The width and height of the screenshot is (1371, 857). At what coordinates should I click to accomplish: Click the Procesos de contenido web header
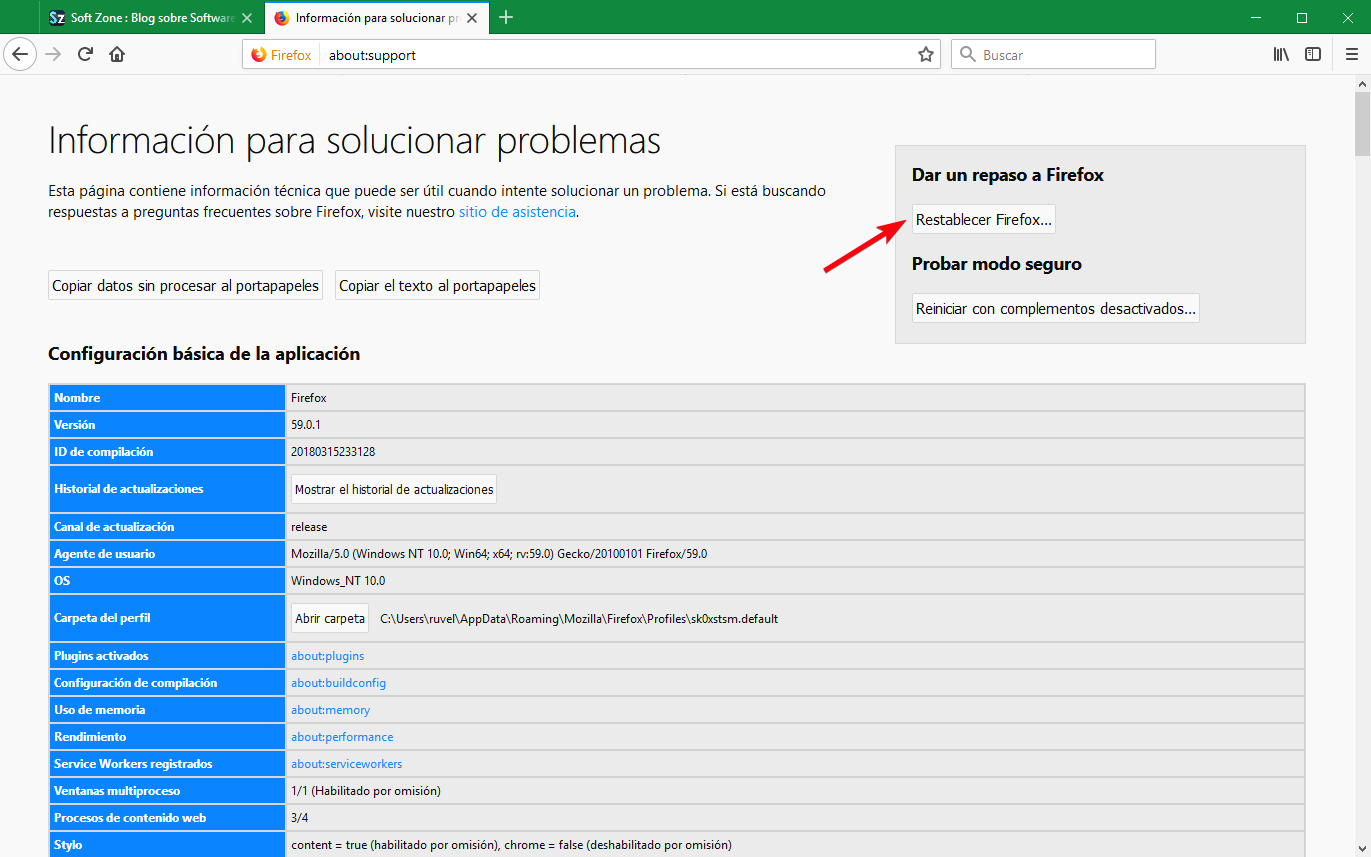tap(167, 818)
